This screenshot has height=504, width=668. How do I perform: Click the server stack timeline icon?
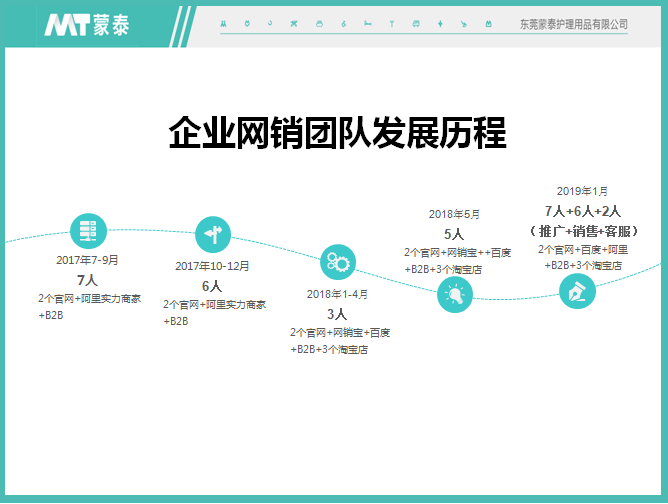coord(87,231)
